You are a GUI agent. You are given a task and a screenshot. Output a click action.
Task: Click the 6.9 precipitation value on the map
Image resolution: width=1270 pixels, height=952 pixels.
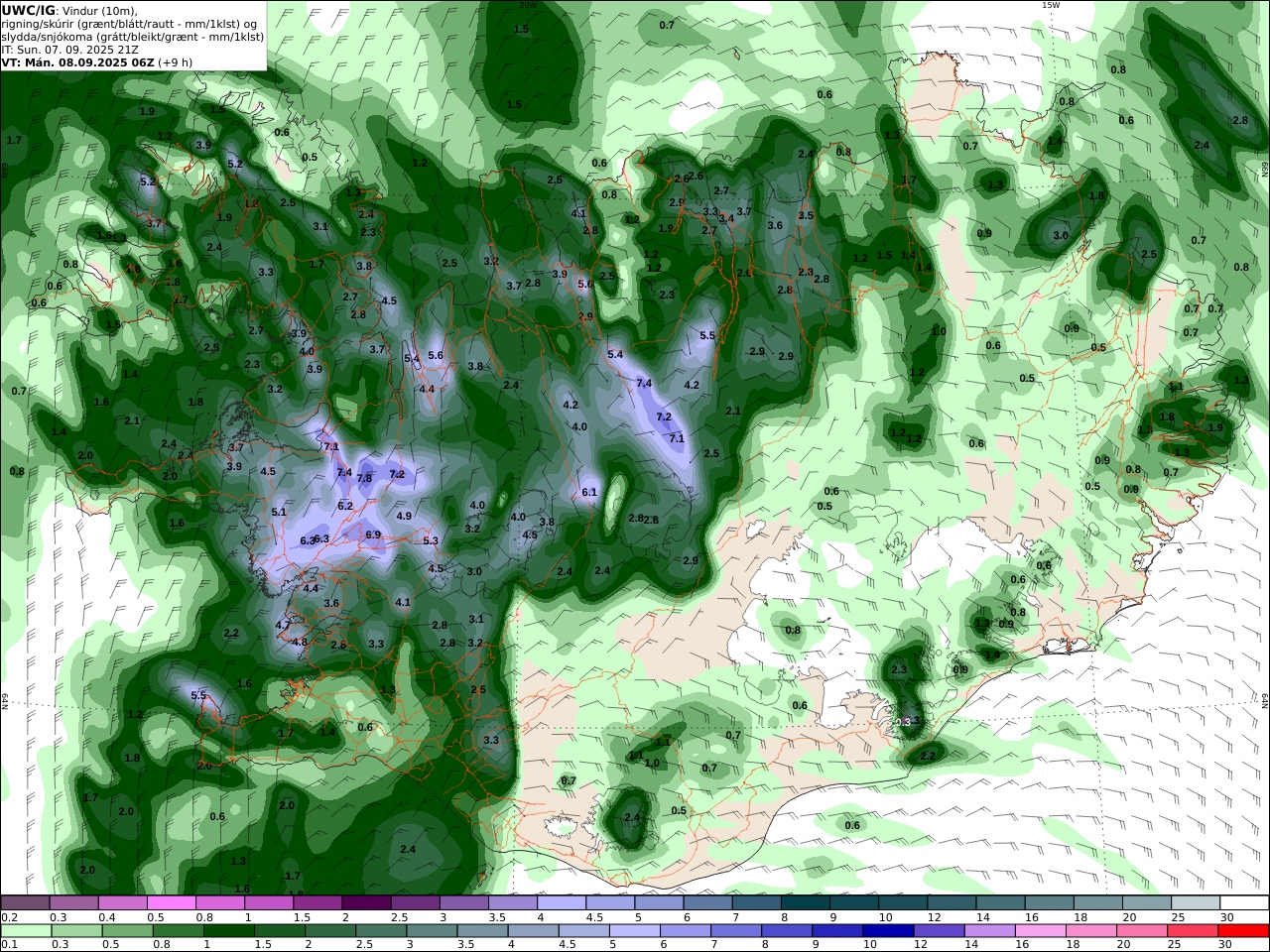(373, 535)
